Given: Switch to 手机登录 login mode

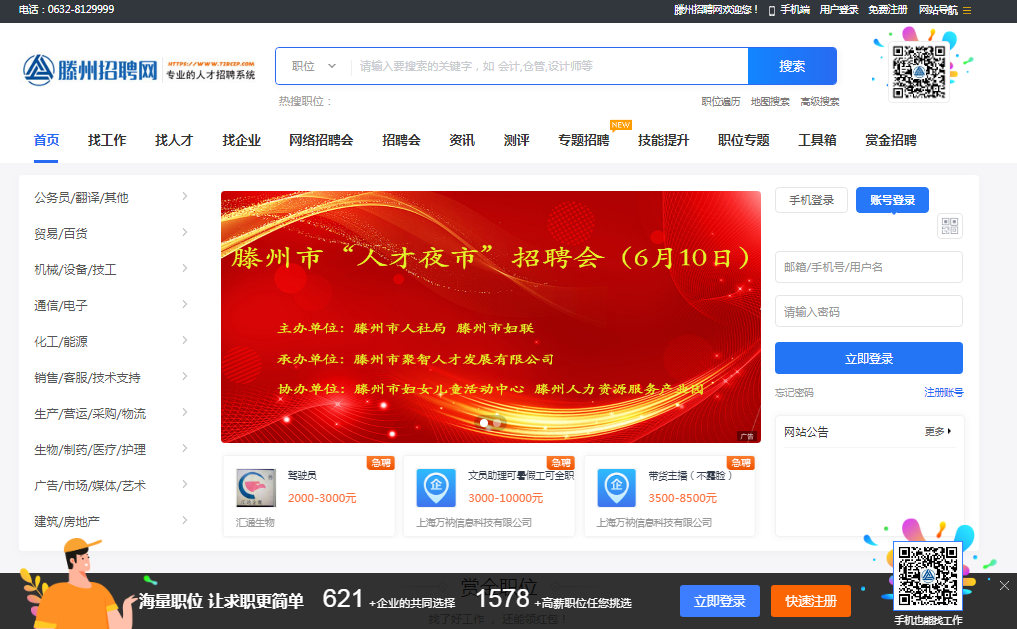Looking at the screenshot, I should [811, 200].
